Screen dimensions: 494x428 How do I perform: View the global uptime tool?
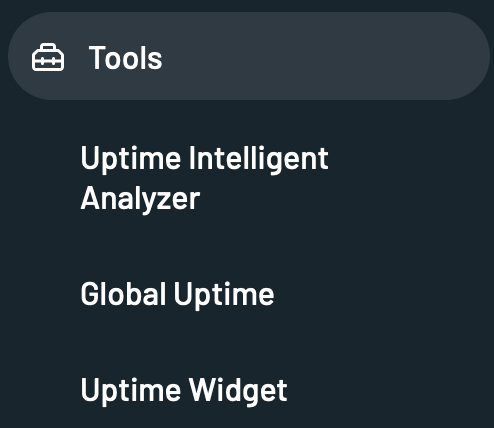point(177,294)
